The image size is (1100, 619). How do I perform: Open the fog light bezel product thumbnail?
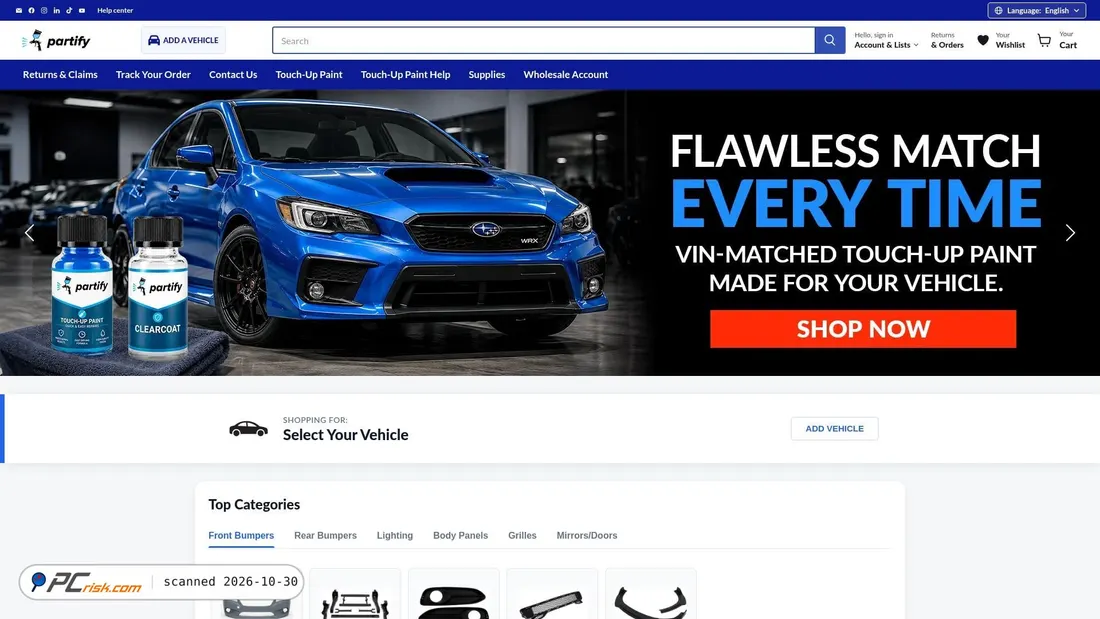[453, 595]
